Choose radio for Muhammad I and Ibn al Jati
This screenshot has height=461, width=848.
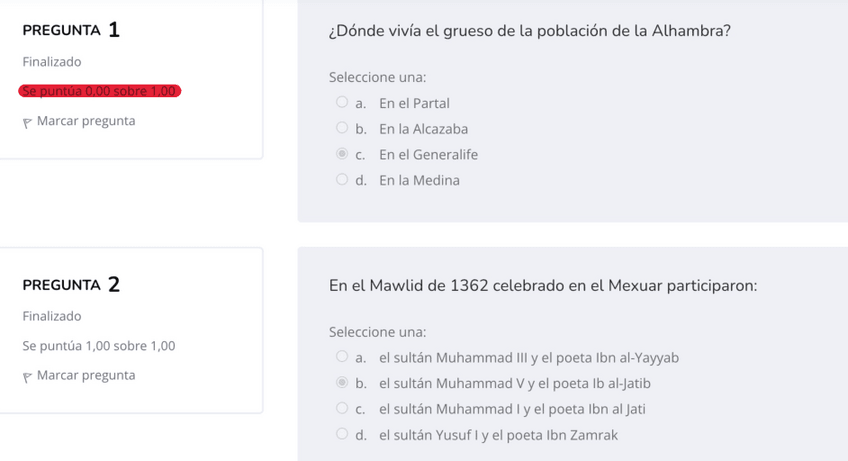coord(342,409)
